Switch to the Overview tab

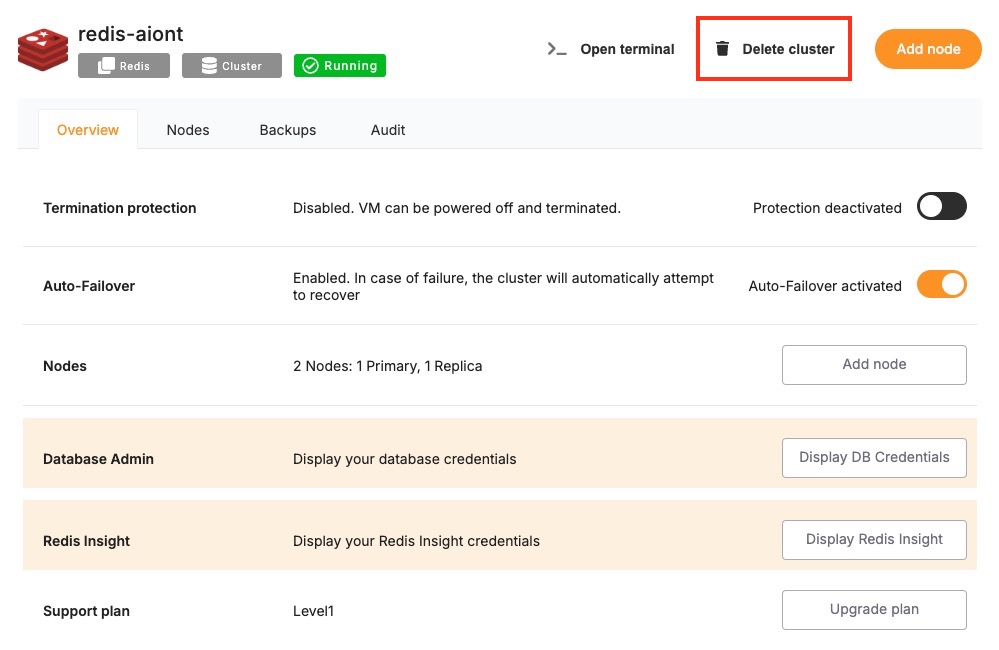(88, 130)
